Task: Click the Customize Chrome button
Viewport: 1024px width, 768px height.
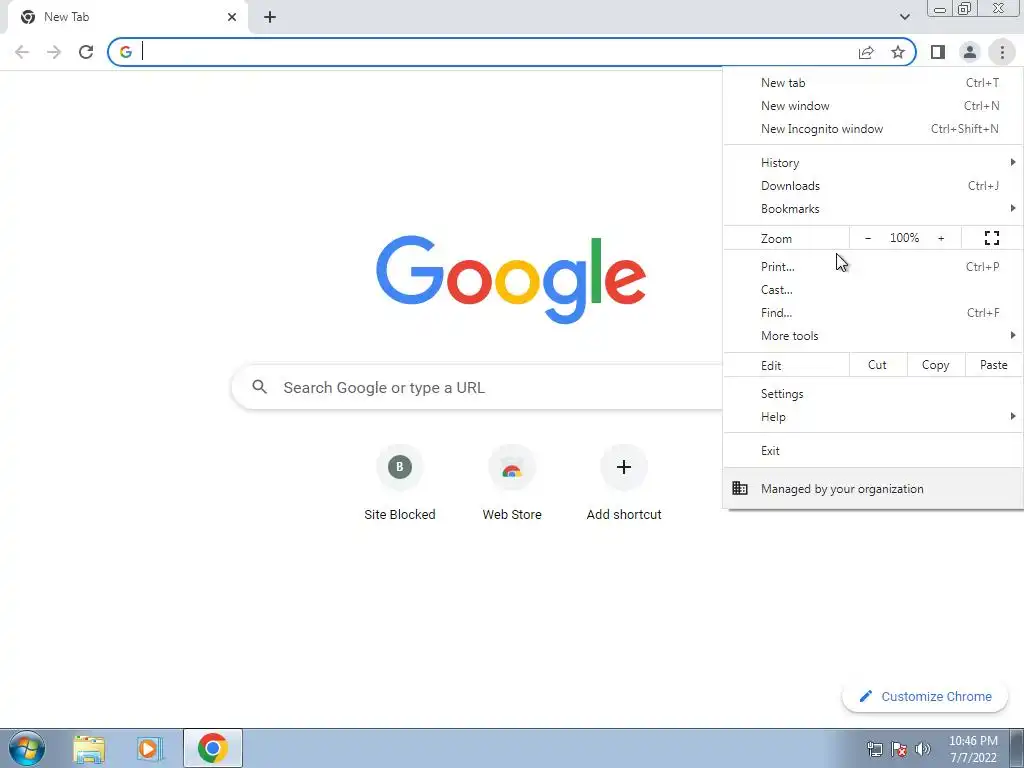Action: coord(925,696)
